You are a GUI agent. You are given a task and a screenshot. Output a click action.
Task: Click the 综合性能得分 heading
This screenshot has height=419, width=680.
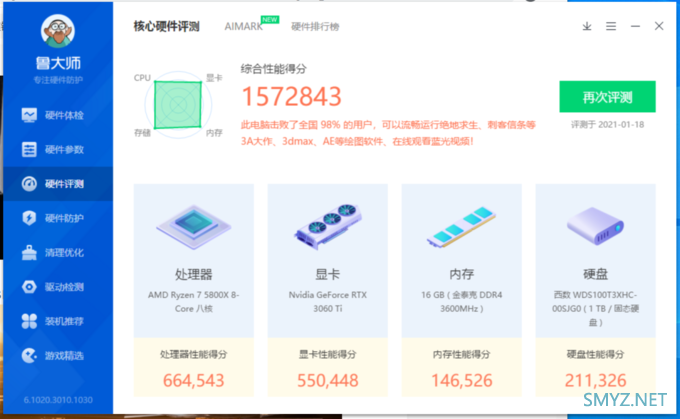[274, 69]
